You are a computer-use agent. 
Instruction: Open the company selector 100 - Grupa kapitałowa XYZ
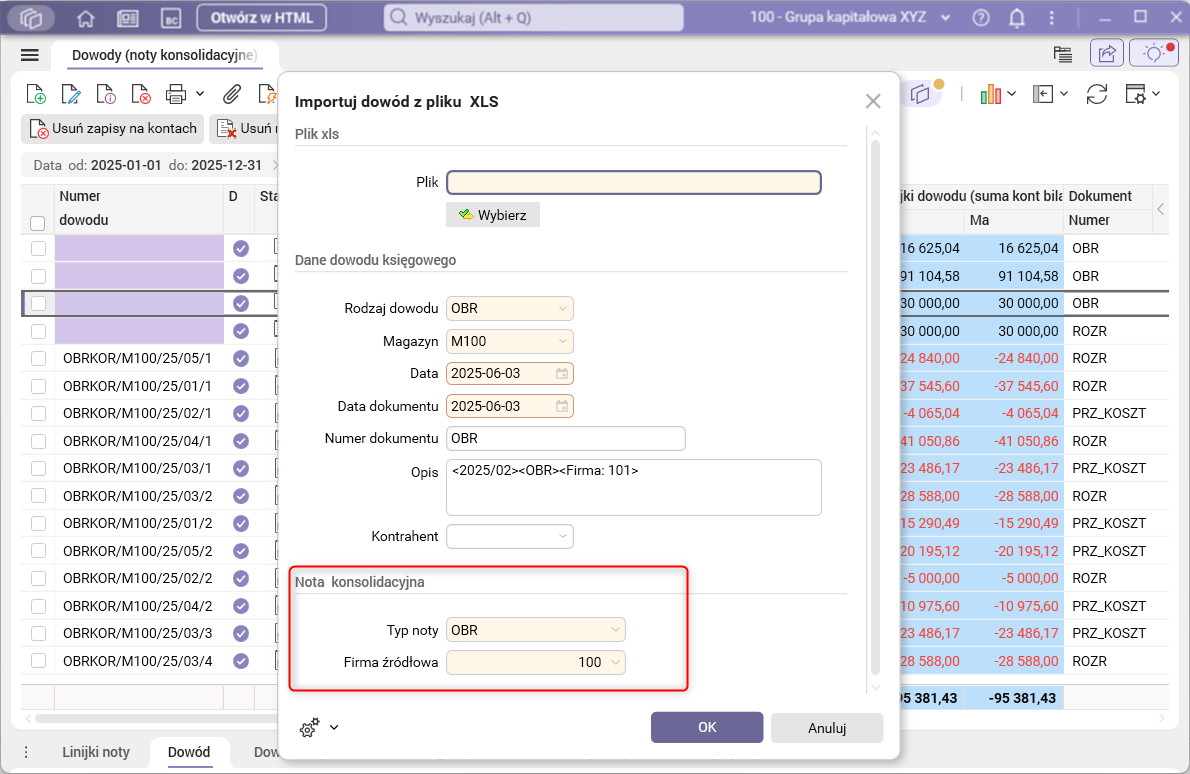pos(850,17)
